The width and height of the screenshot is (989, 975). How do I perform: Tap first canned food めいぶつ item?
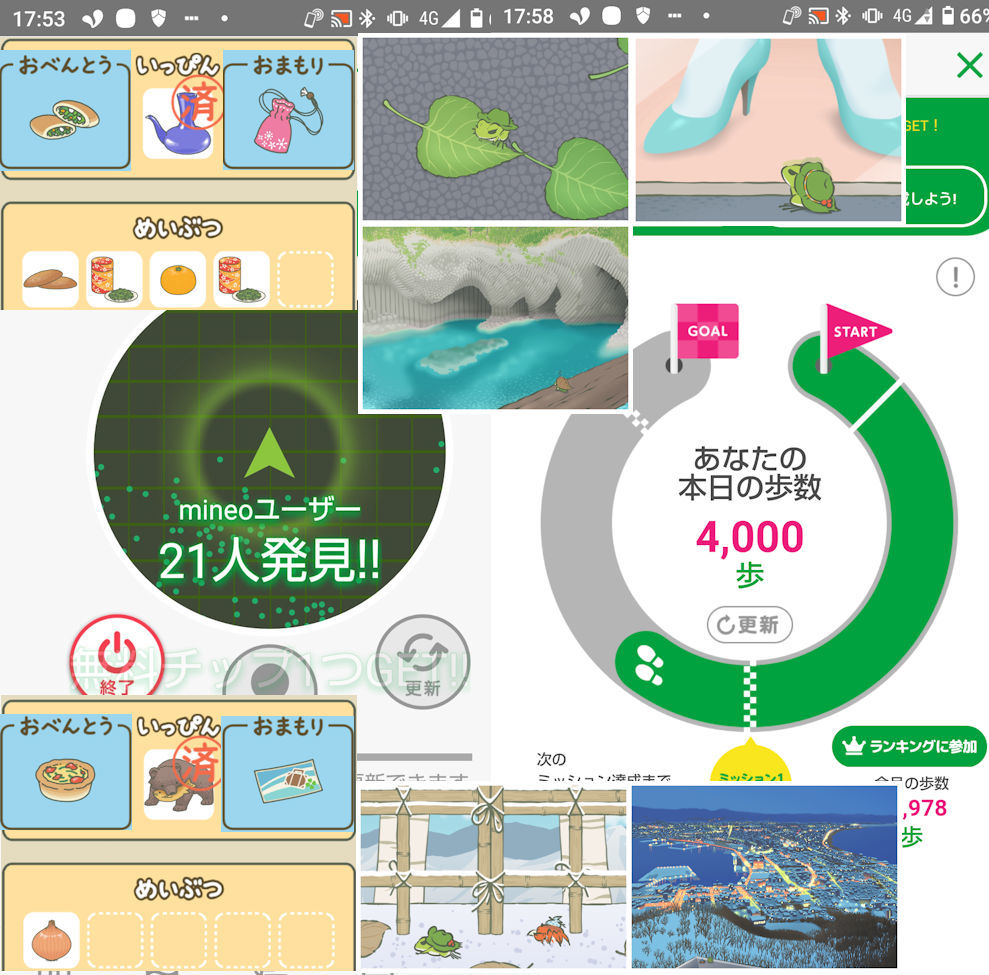pyautogui.click(x=114, y=279)
